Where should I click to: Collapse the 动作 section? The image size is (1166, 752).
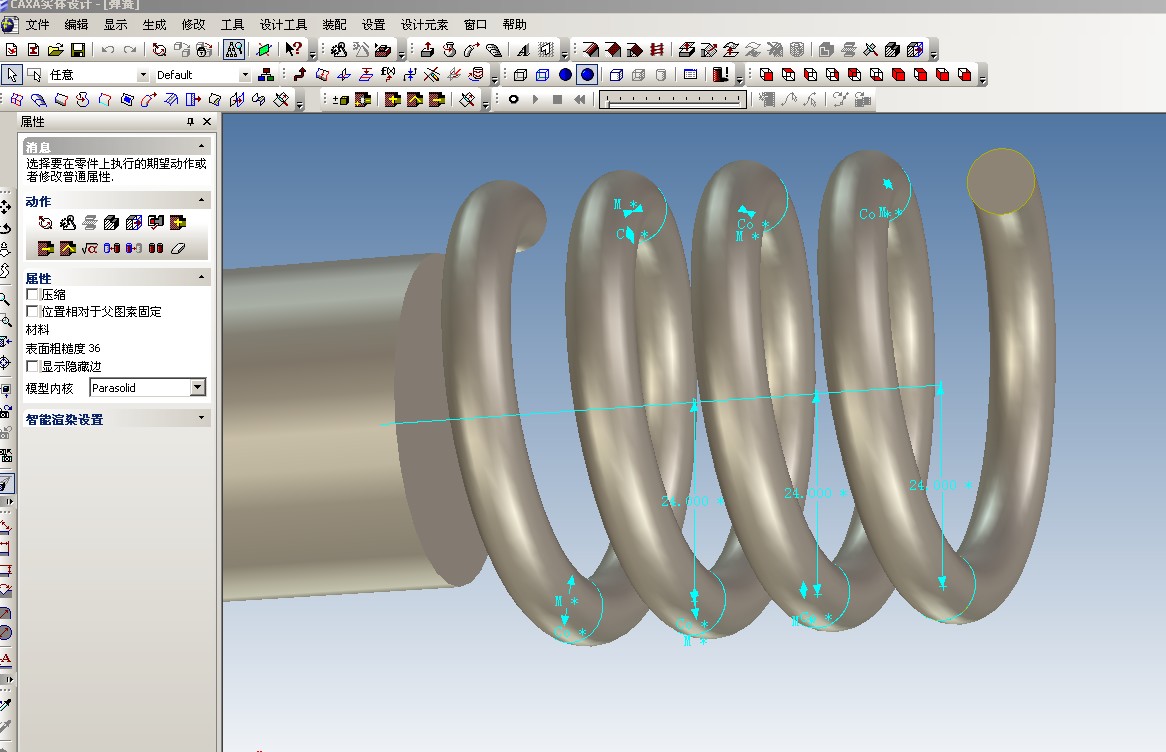202,200
